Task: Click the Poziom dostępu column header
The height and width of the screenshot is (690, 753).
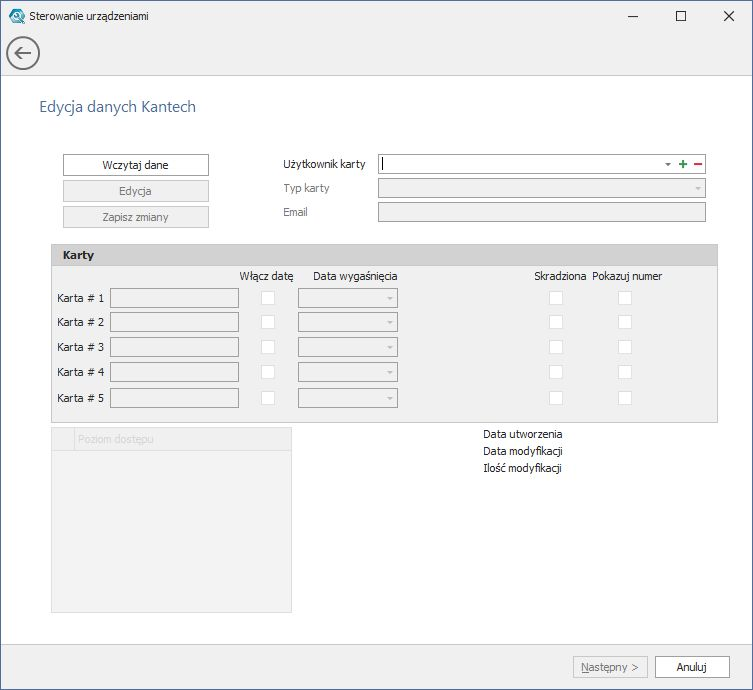Action: pos(182,439)
